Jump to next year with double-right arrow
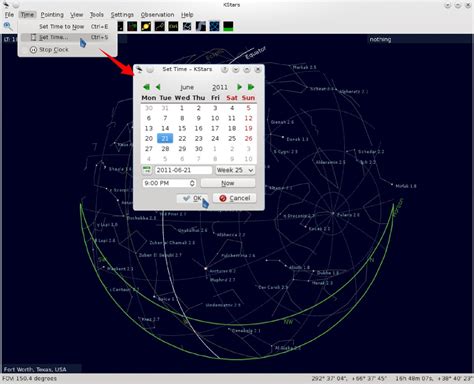The image size is (474, 384). (251, 87)
